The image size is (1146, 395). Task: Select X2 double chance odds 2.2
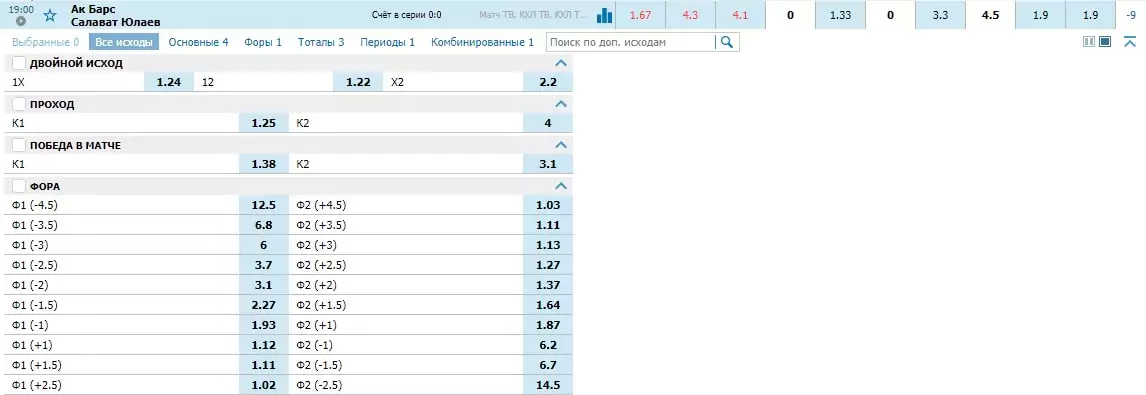coord(548,82)
